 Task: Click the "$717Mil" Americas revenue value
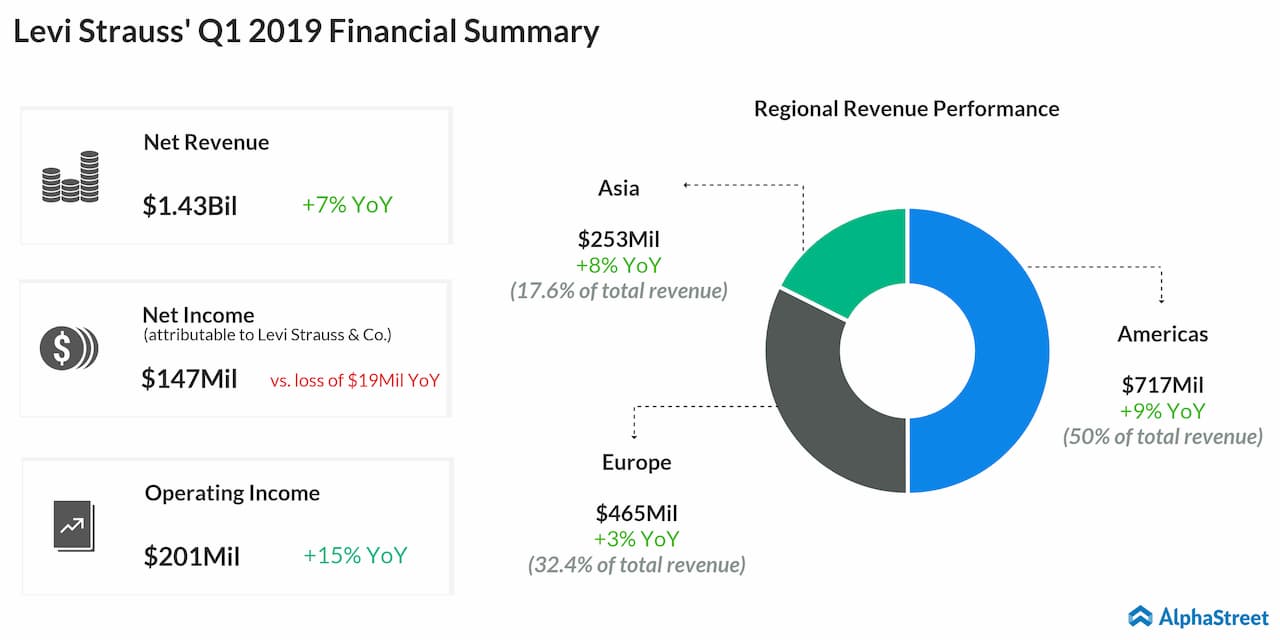[x=1163, y=385]
